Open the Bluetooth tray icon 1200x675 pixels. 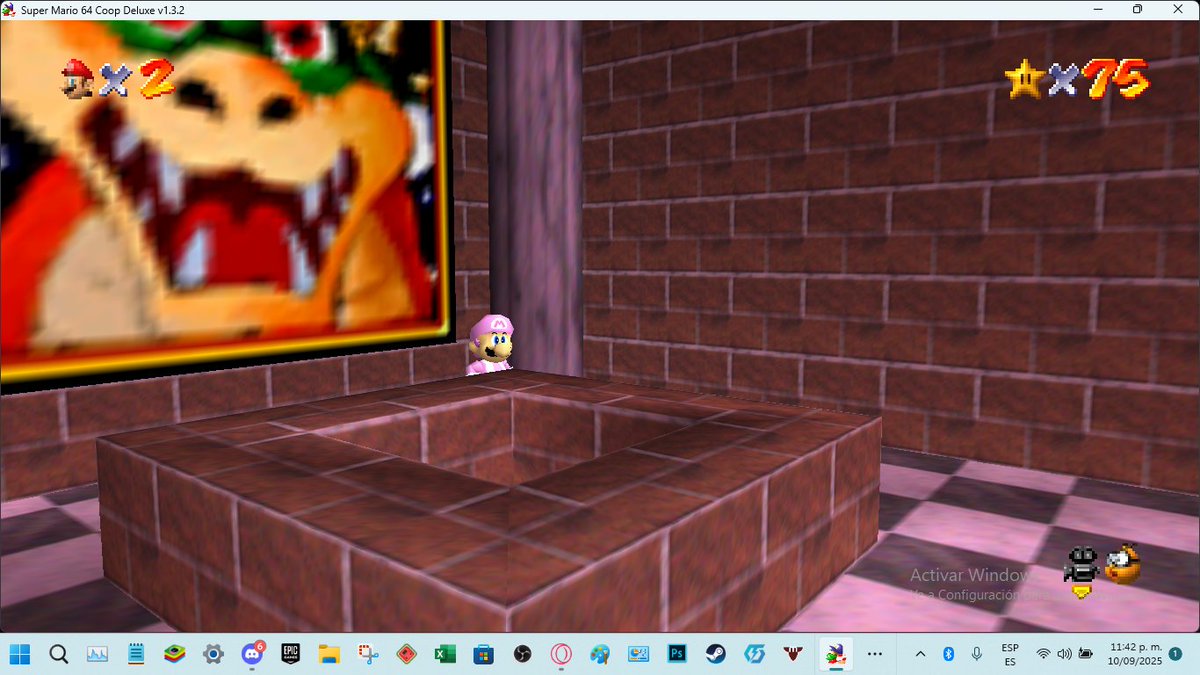[949, 654]
